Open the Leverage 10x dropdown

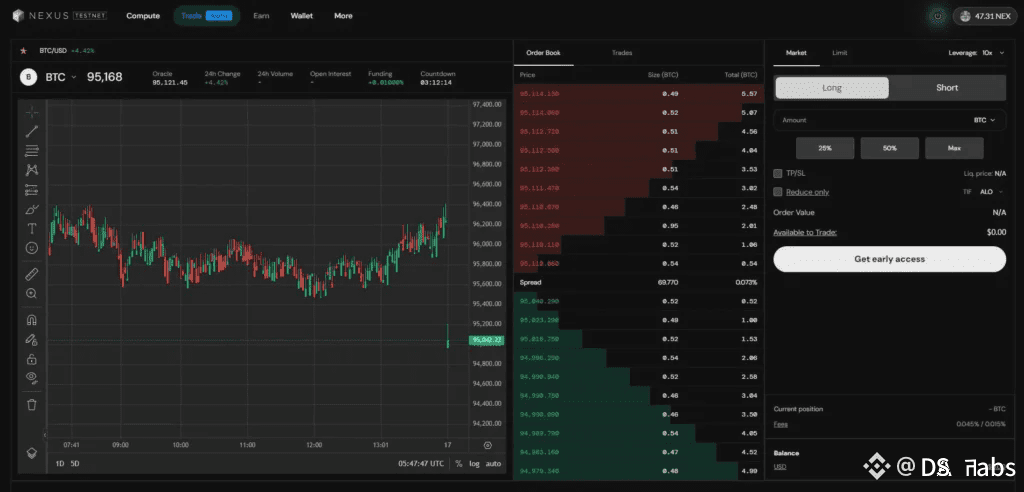coord(977,53)
